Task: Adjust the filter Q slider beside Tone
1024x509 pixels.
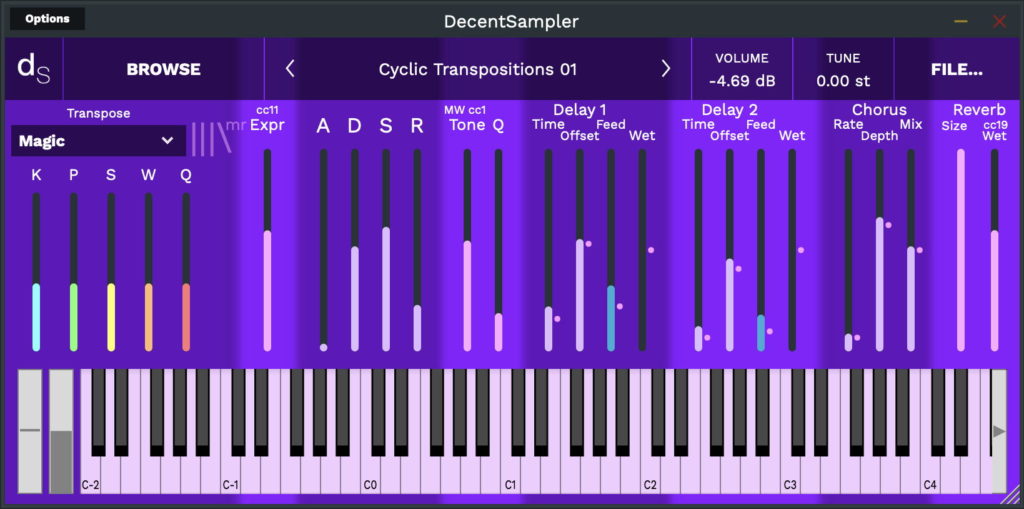Action: [x=498, y=250]
